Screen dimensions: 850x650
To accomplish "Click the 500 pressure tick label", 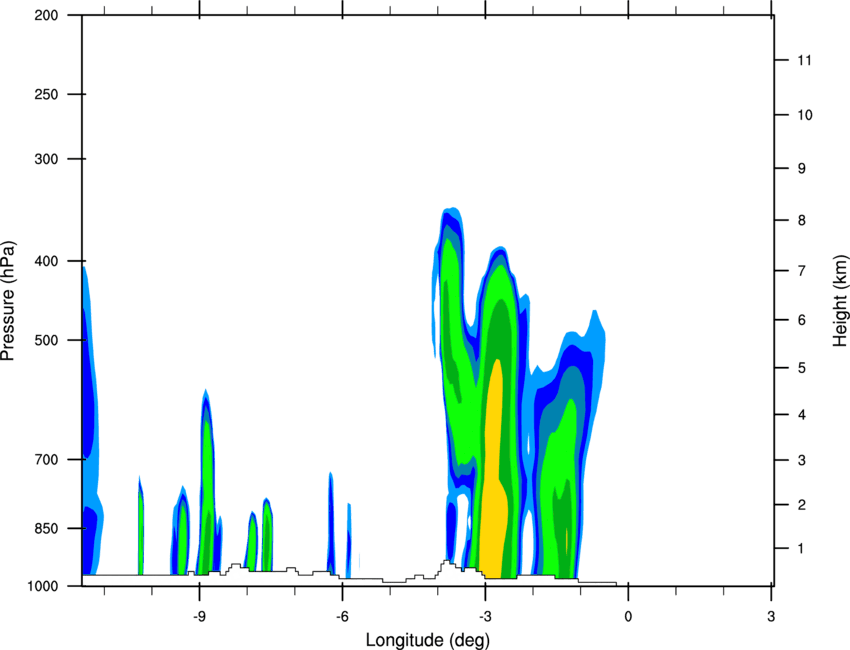I will point(46,340).
